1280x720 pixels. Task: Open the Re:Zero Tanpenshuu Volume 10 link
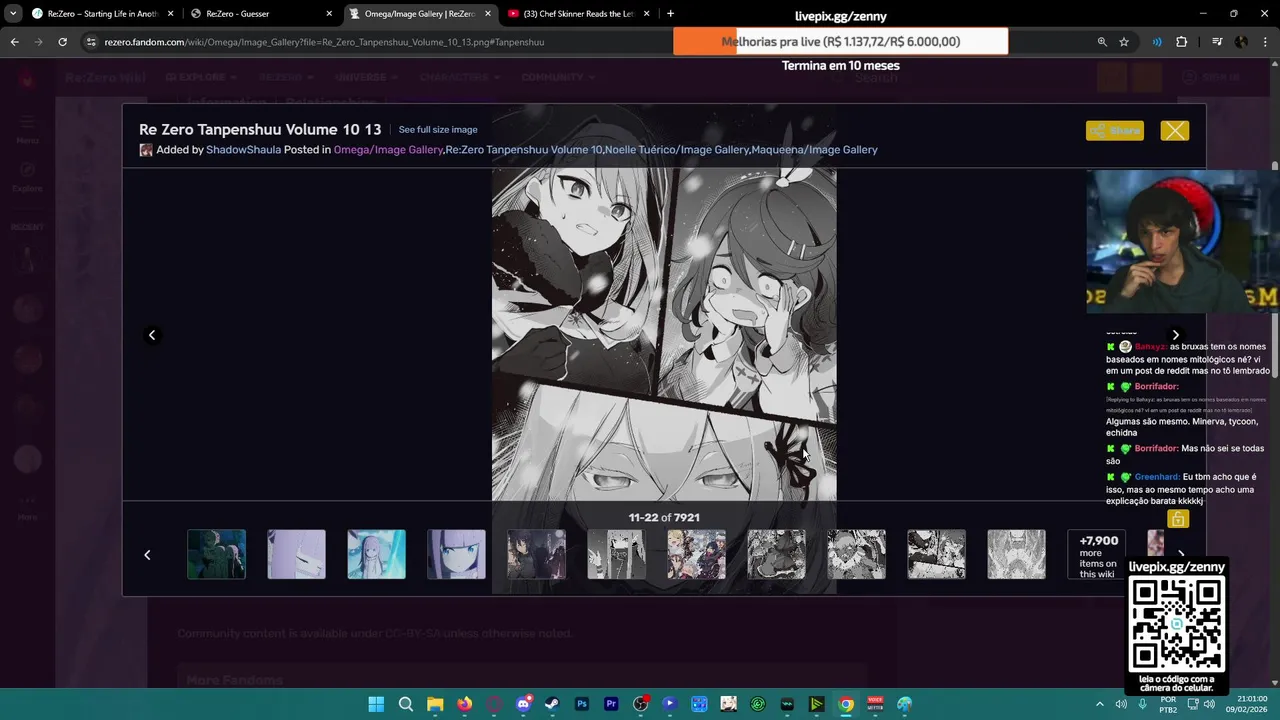pos(524,150)
